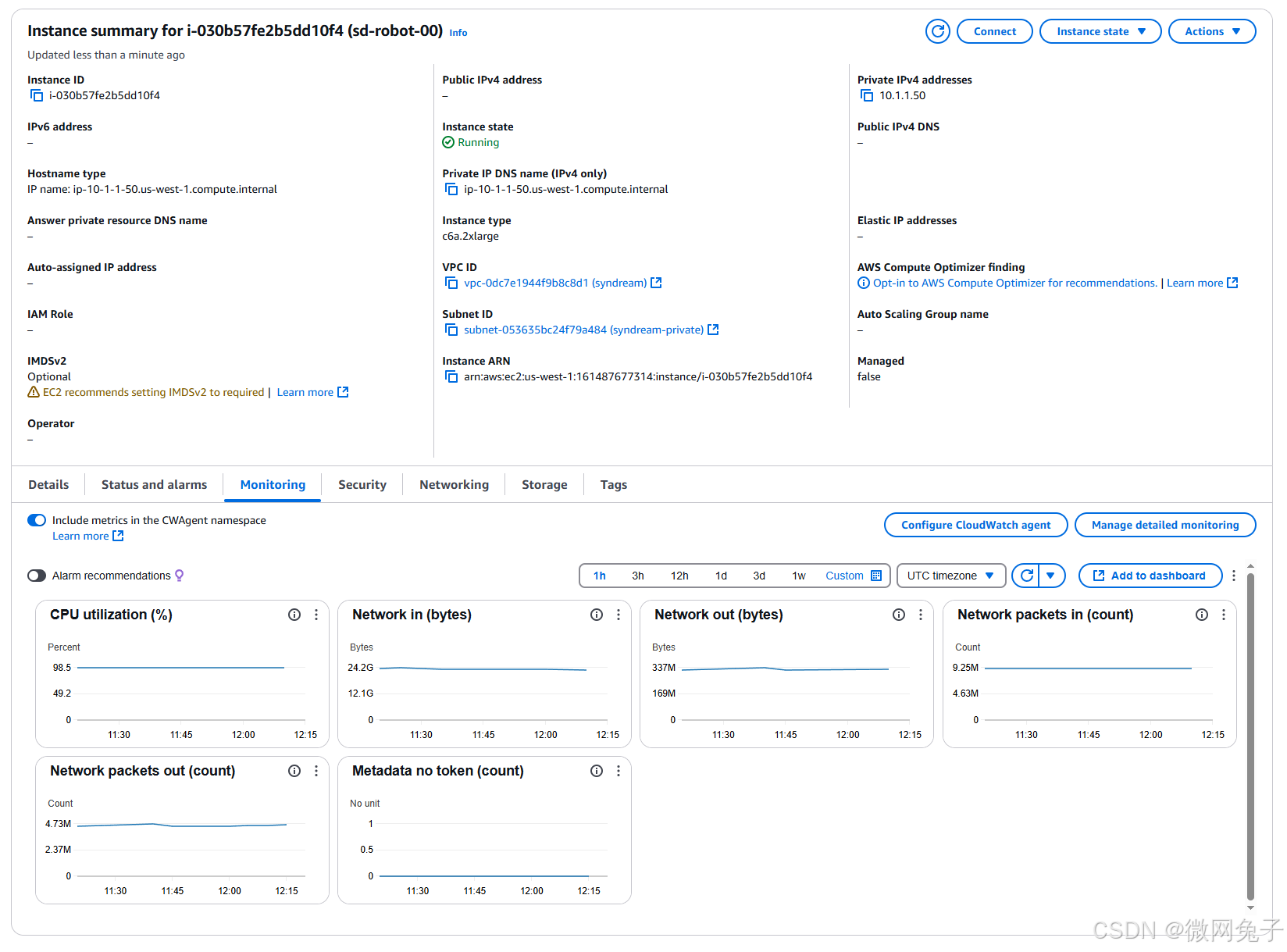Switch to the Security tab

click(x=362, y=485)
